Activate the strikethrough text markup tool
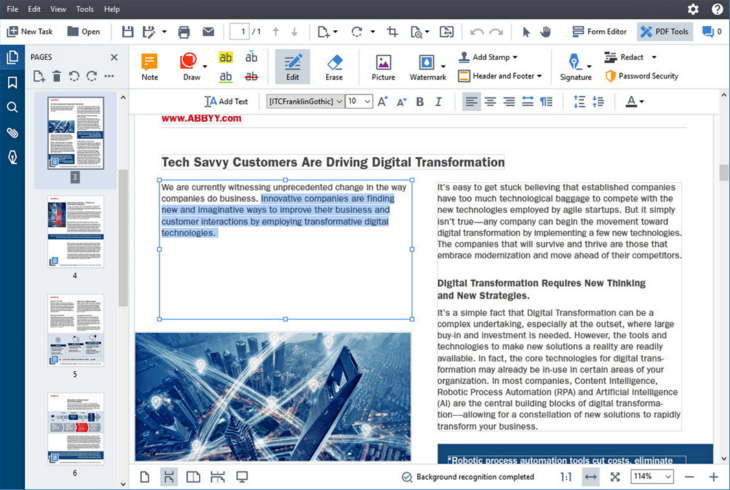This screenshot has height=490, width=730. [x=251, y=76]
